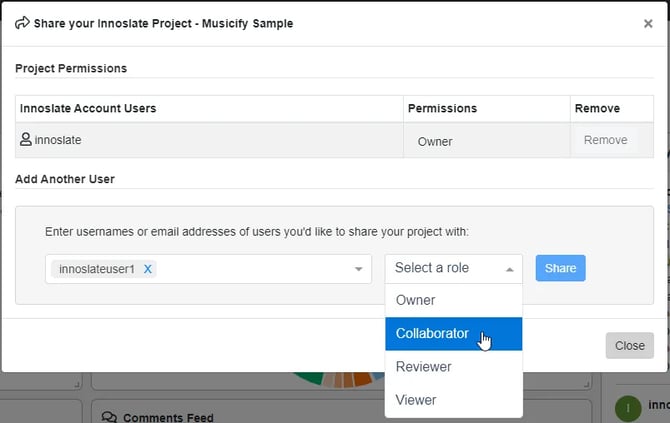The width and height of the screenshot is (670, 423).
Task: Click the blue Share button
Action: click(560, 268)
